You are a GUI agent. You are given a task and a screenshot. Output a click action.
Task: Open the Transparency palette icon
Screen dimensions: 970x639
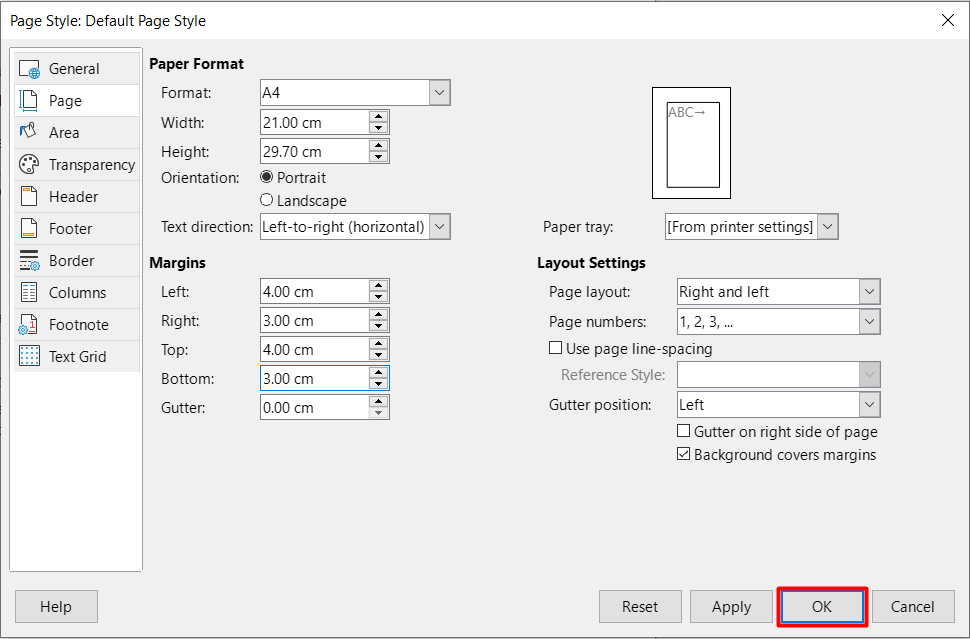click(30, 165)
